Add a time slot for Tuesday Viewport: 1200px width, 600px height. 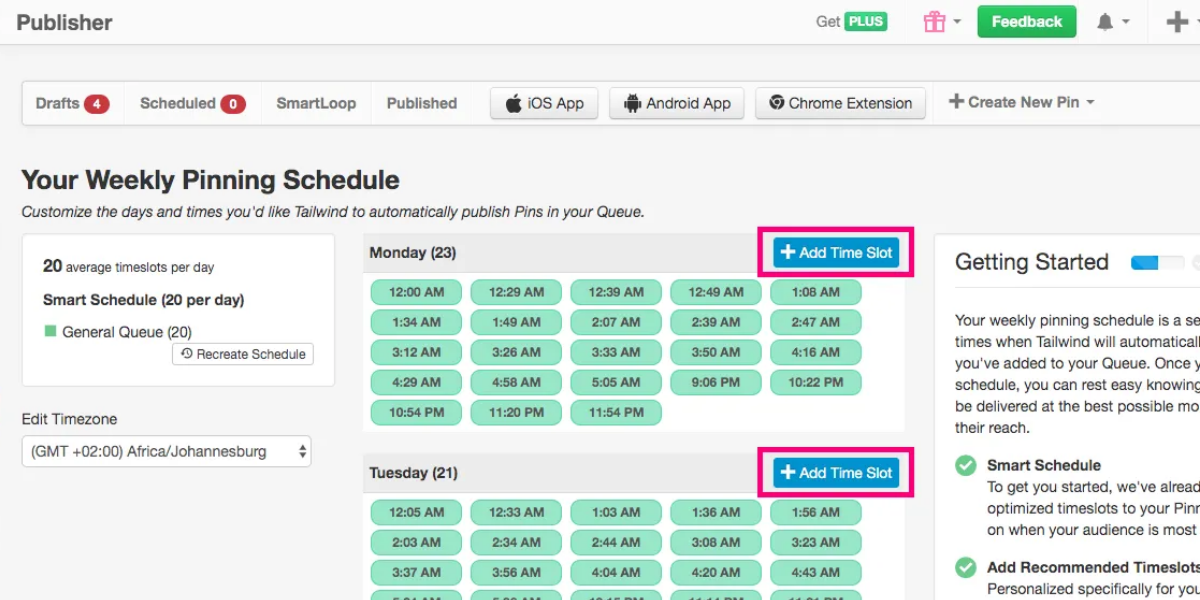coord(836,473)
